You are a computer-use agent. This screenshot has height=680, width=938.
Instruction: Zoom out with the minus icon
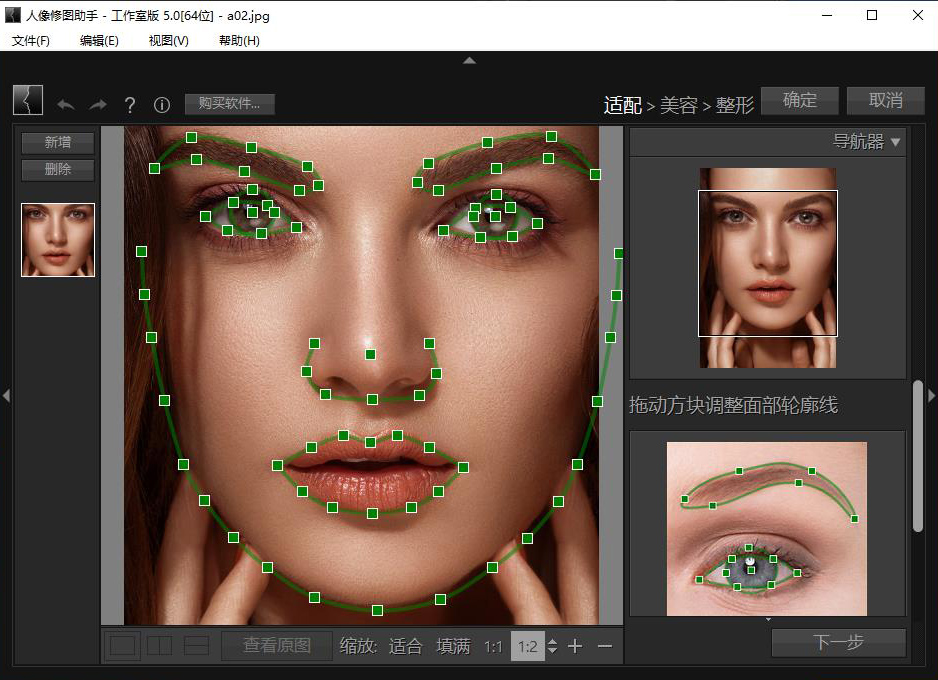[x=605, y=646]
